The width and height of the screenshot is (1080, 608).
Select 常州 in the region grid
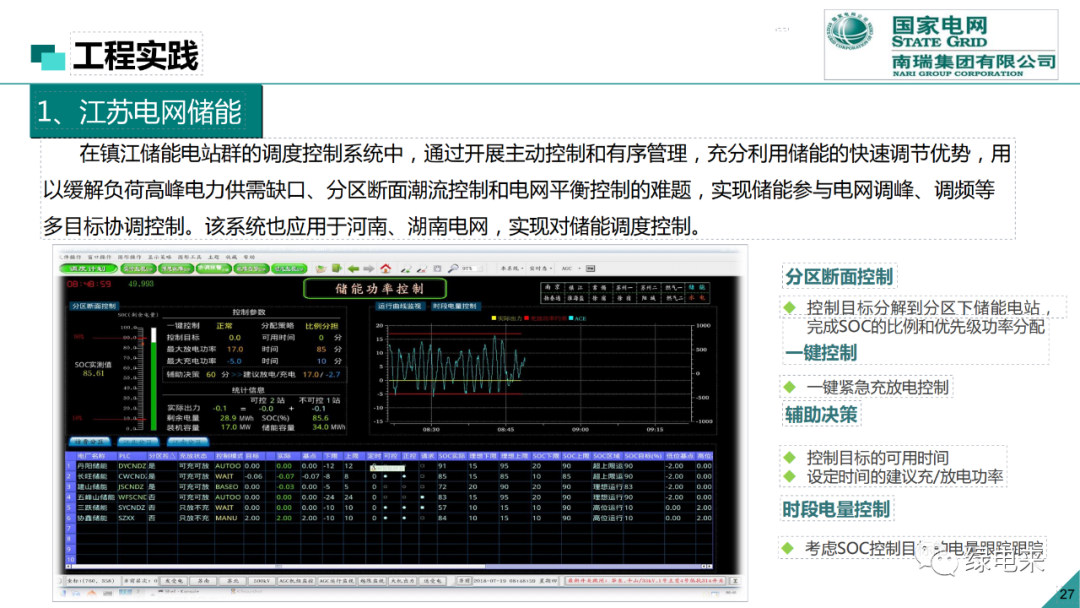(x=600, y=287)
